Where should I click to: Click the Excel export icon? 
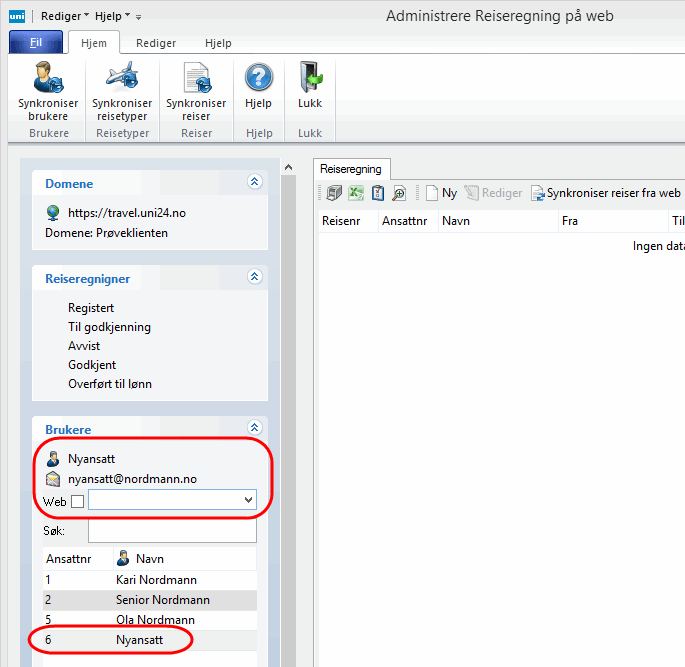355,193
